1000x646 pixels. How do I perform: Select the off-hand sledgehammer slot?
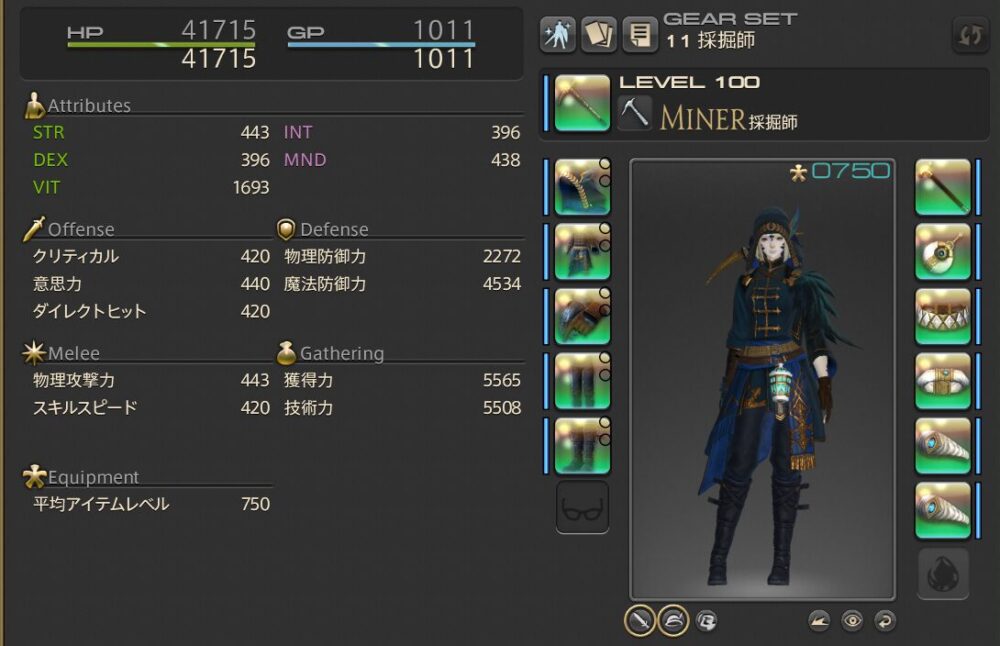coord(943,187)
